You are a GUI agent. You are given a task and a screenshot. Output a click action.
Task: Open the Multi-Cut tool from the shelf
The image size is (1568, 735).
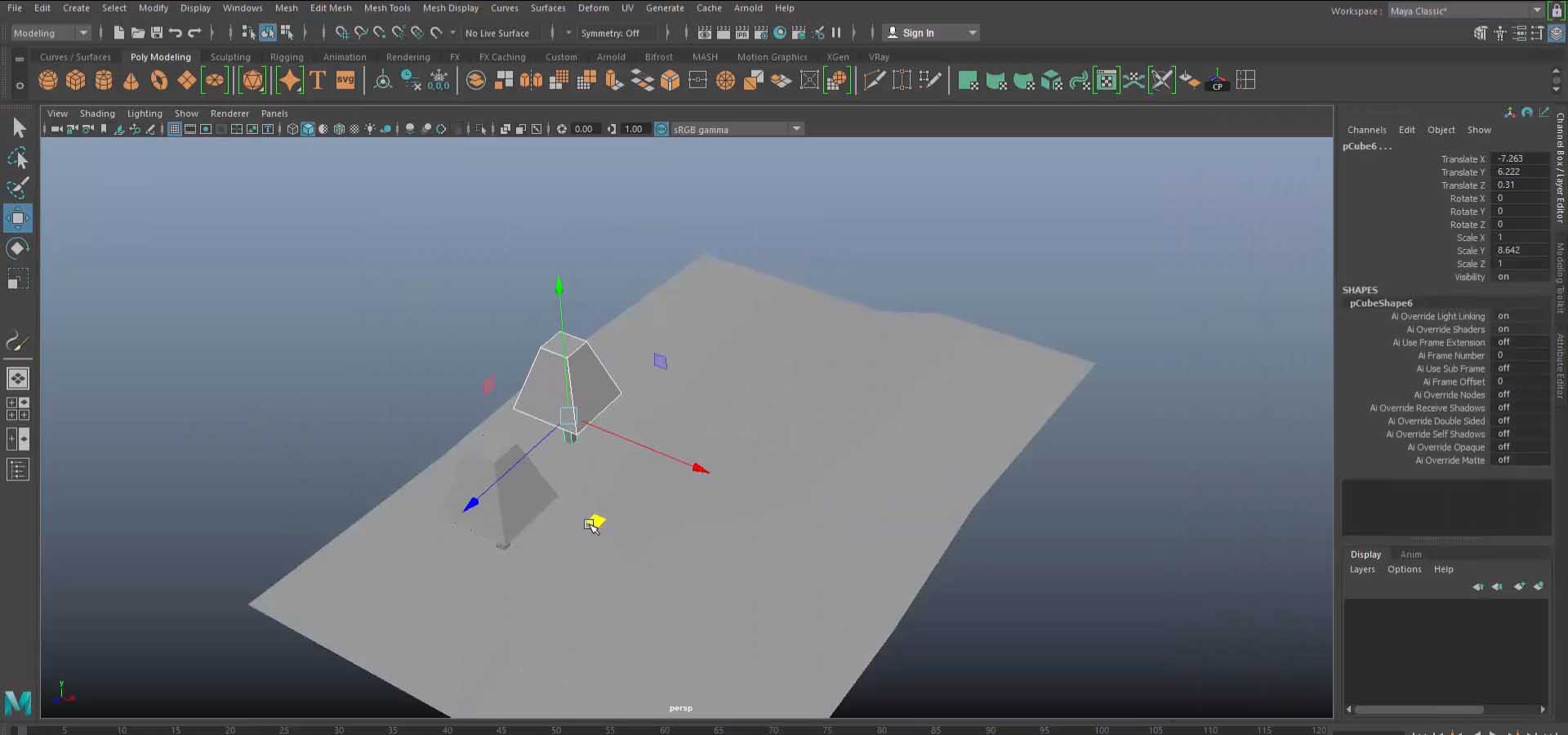(x=875, y=79)
